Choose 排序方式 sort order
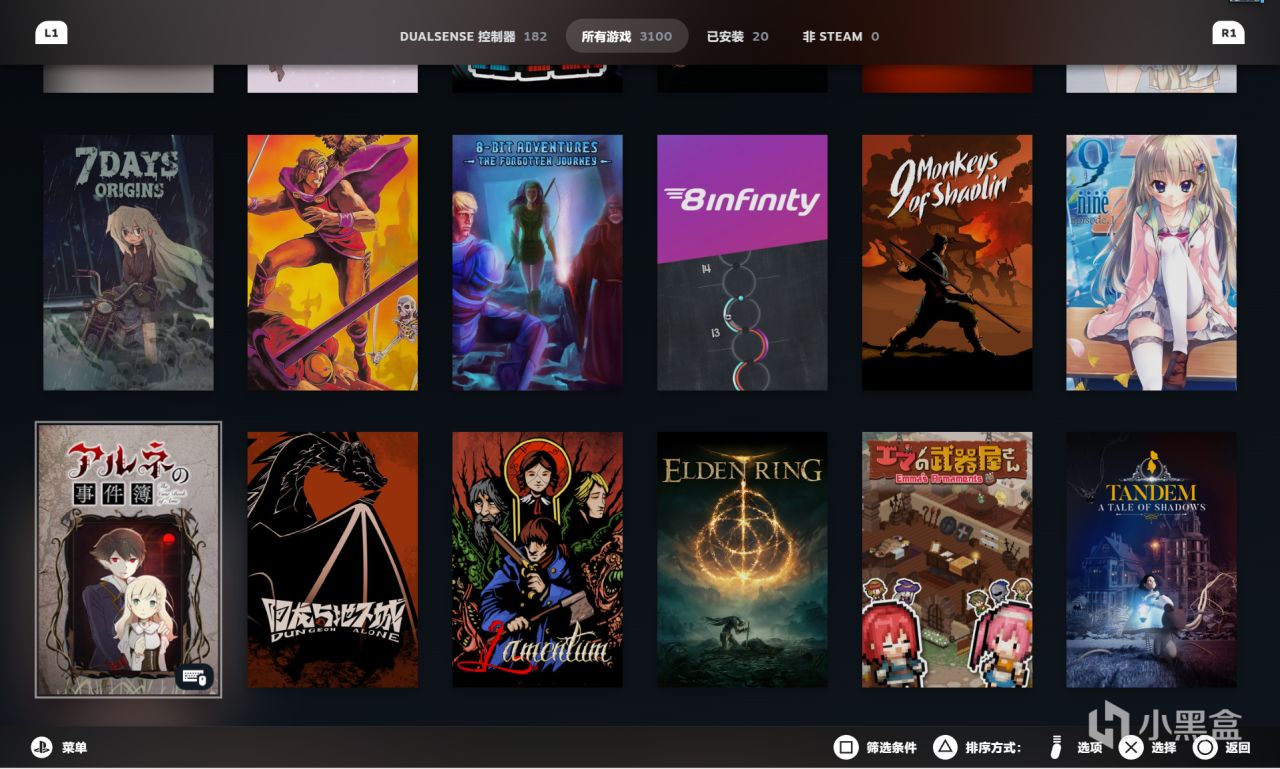Screen dimensions: 1280x769 point(994,748)
